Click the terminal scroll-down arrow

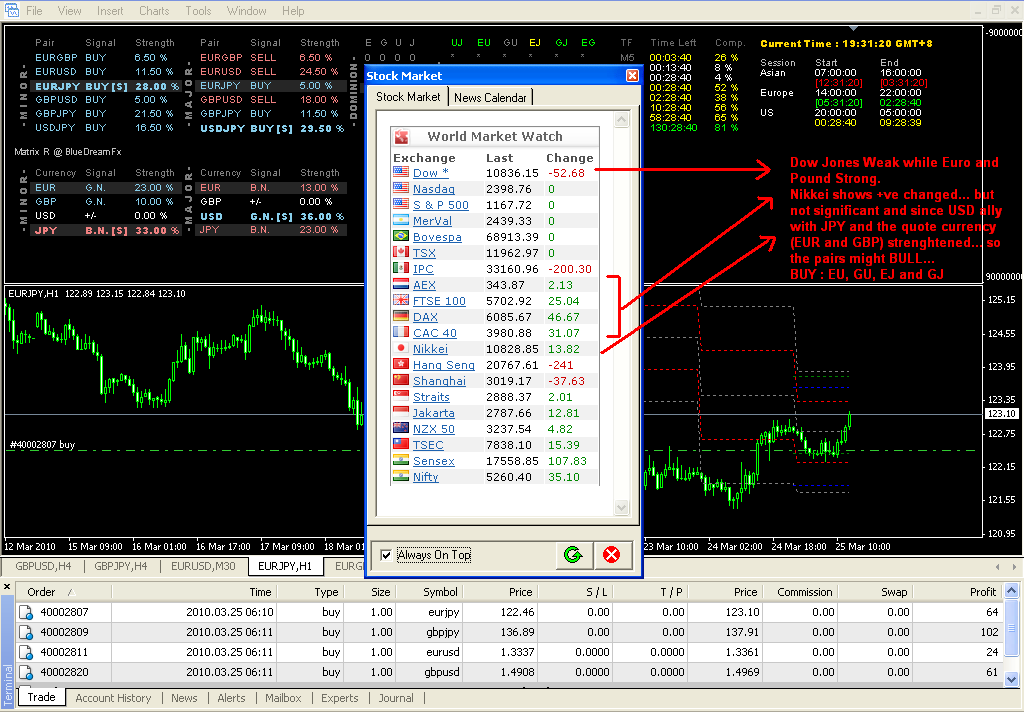[x=1012, y=679]
